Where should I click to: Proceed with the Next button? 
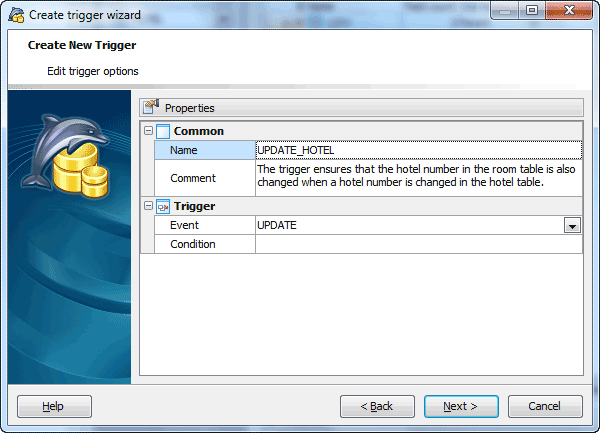[461, 406]
